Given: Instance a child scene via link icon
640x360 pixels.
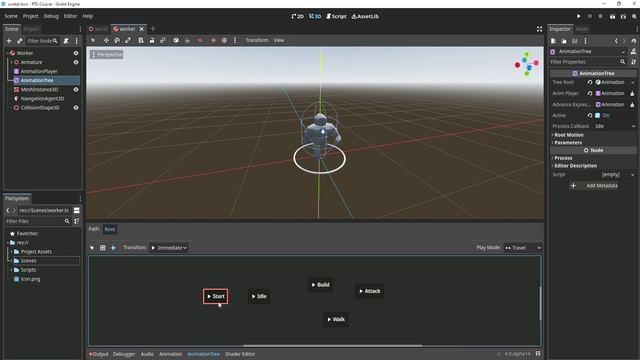Looking at the screenshot, I should 20,41.
